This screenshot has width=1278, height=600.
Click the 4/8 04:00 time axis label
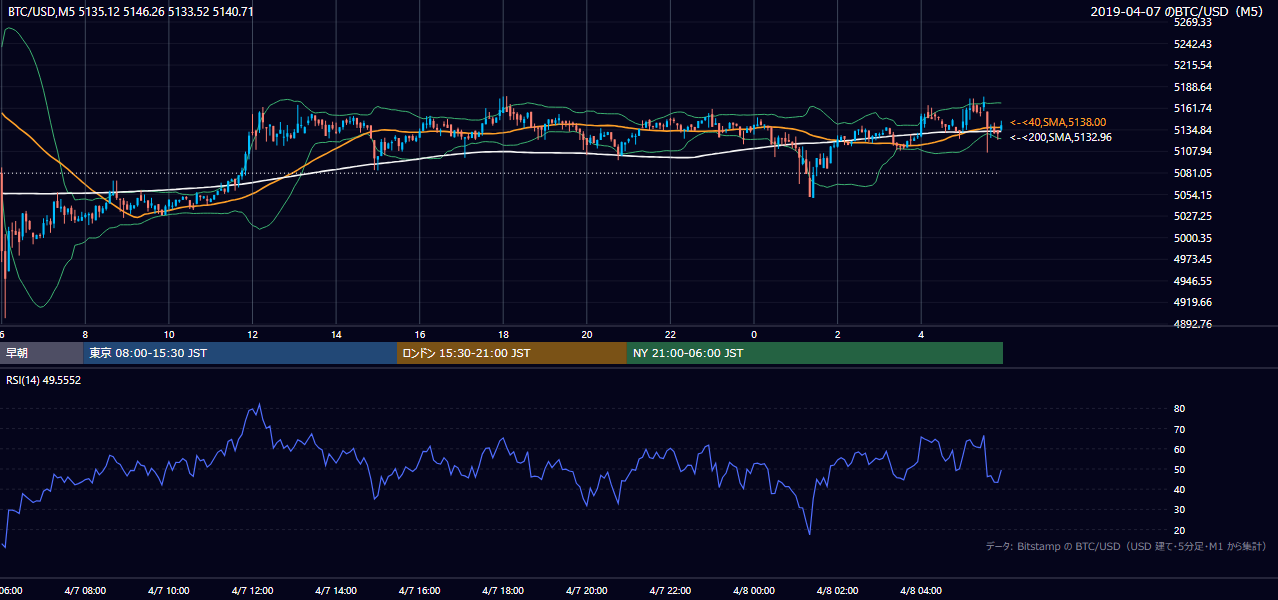[x=920, y=591]
